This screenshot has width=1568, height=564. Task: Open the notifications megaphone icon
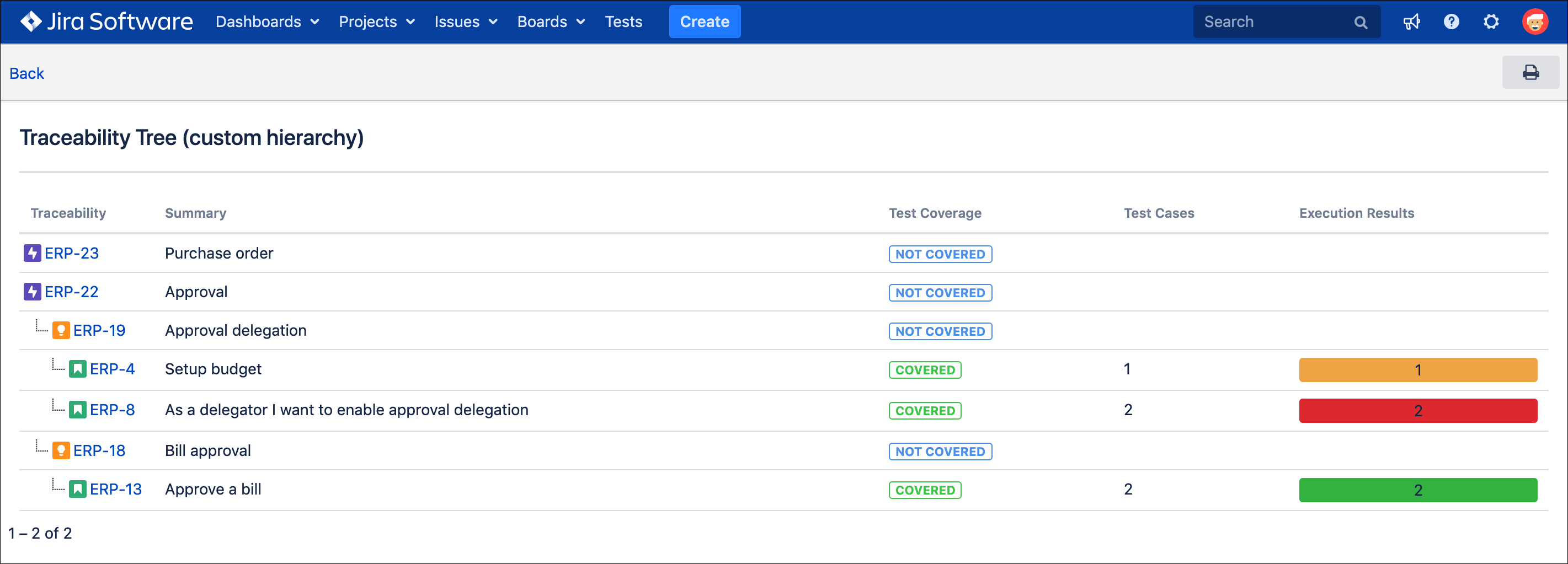click(x=1411, y=22)
